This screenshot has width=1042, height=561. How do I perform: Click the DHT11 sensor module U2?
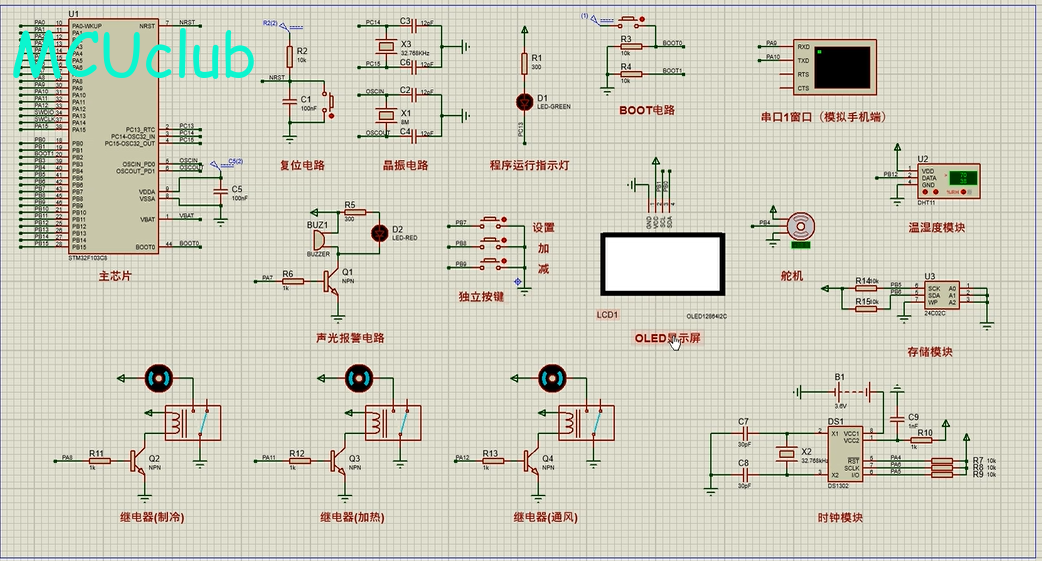pos(949,181)
